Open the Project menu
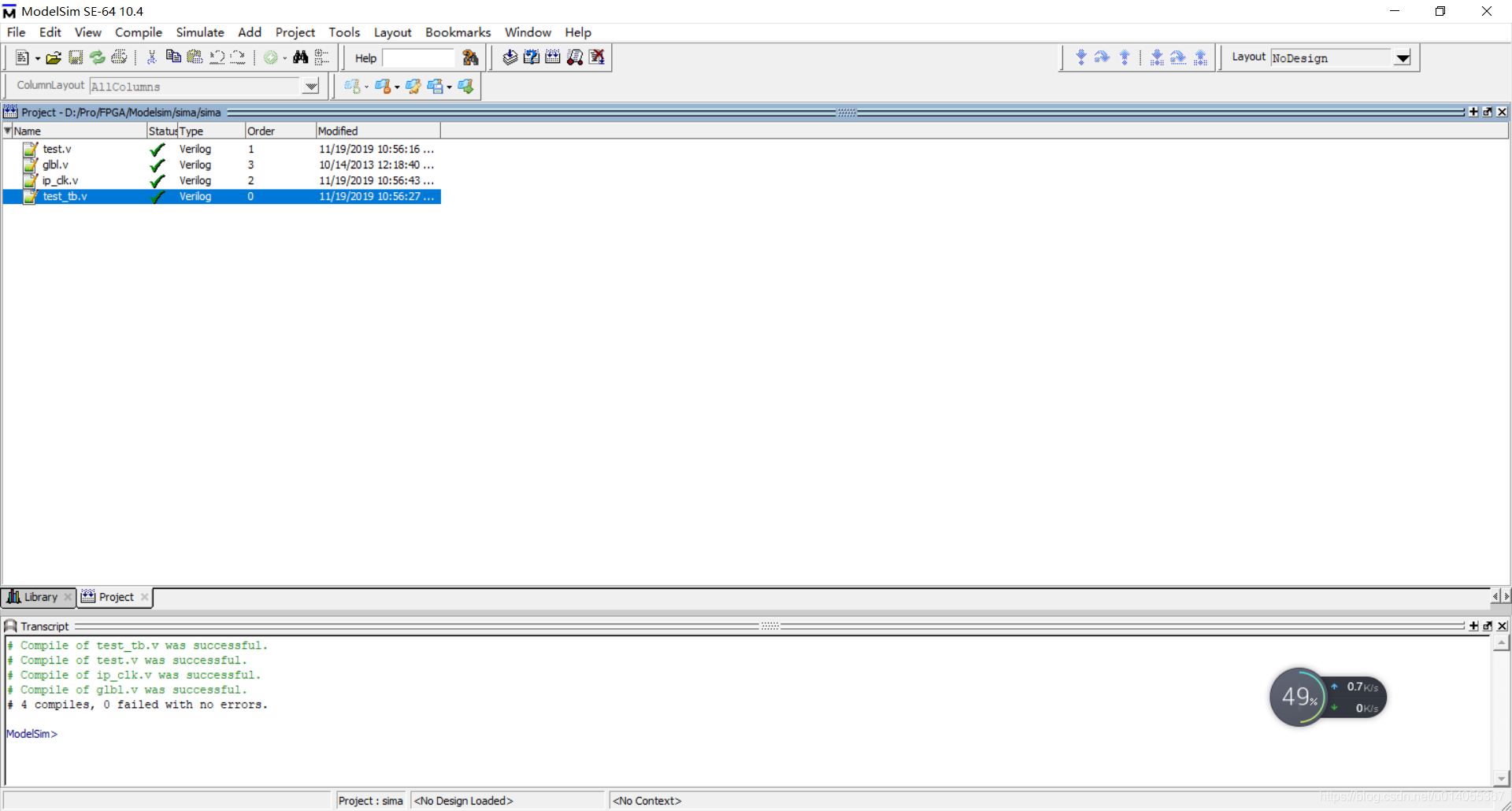This screenshot has height=811, width=1512. click(x=295, y=32)
